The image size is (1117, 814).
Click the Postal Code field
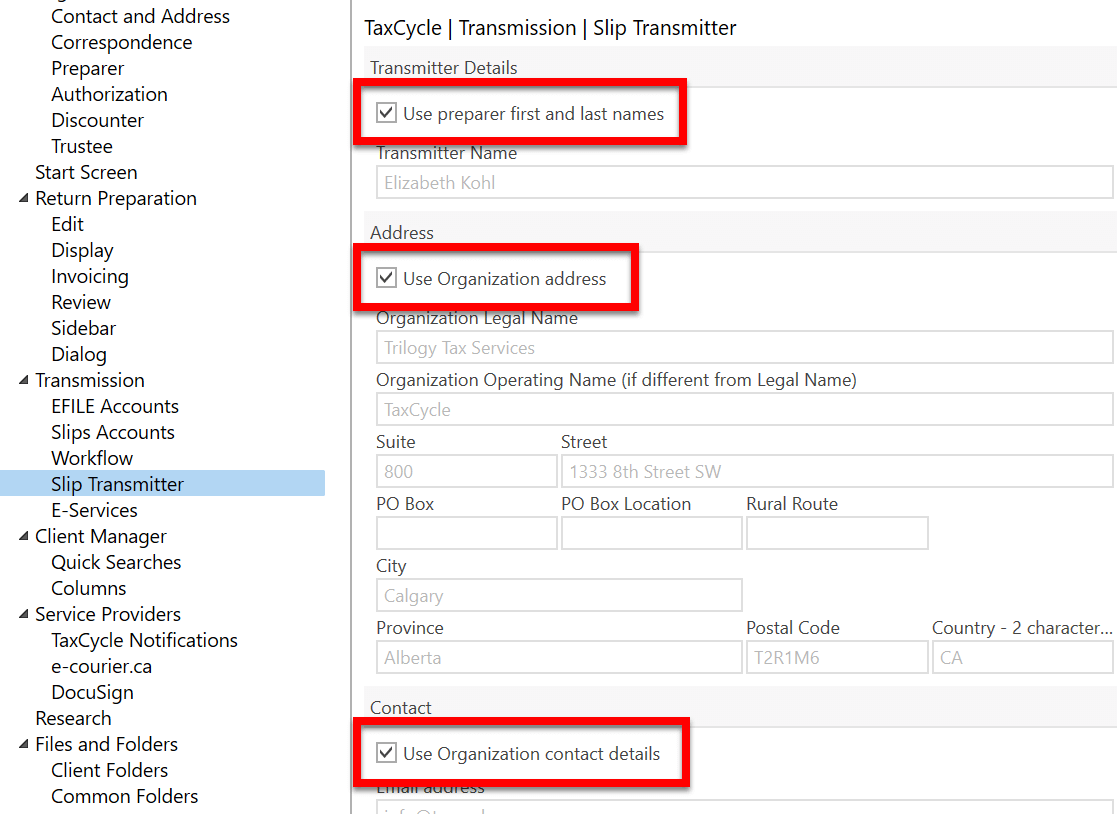(837, 657)
